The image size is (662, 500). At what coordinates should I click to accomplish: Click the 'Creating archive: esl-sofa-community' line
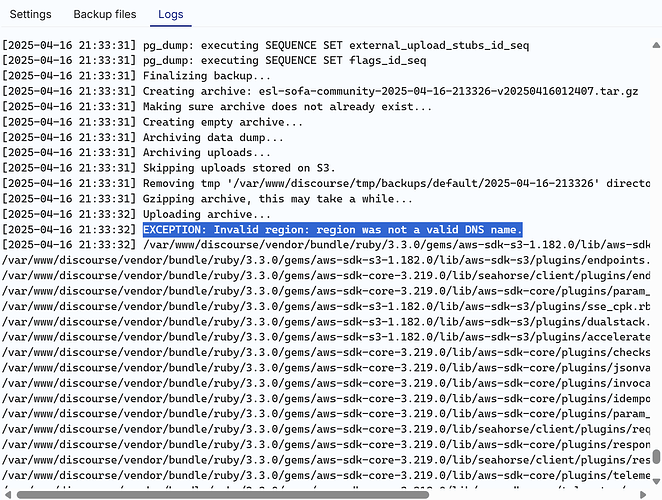tap(320, 91)
